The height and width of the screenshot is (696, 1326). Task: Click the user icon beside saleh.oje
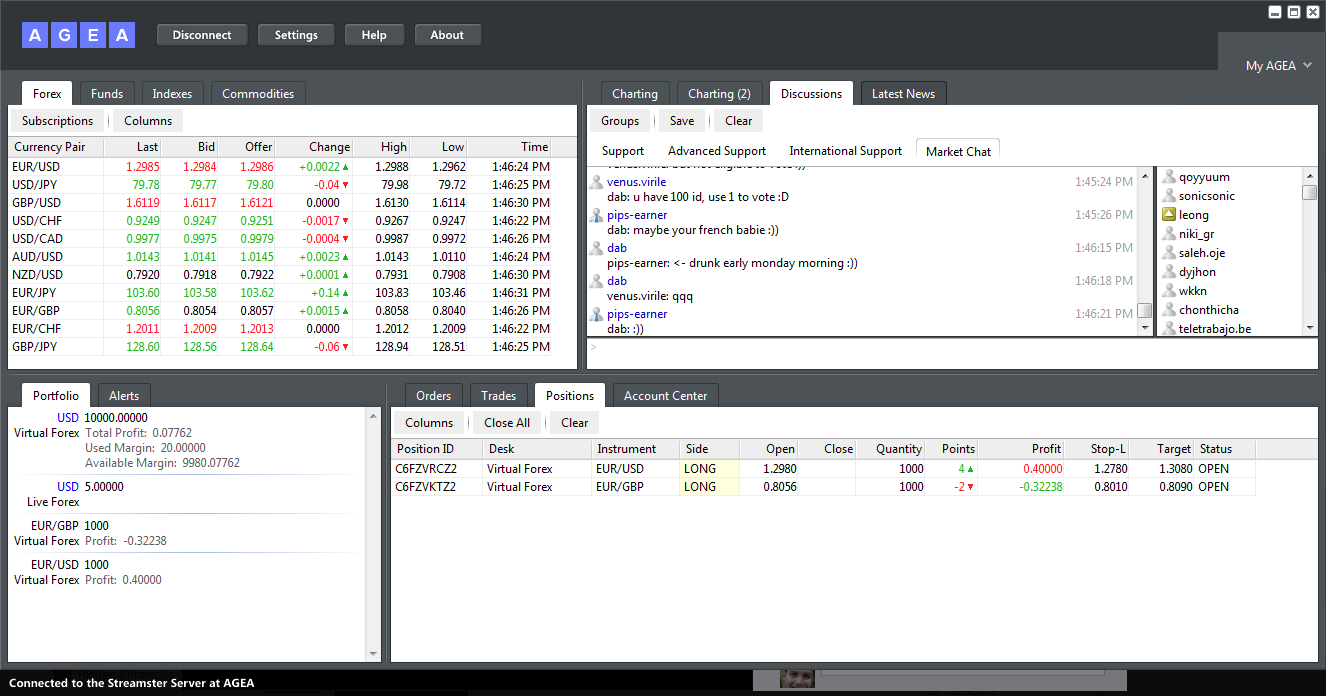[x=1168, y=253]
